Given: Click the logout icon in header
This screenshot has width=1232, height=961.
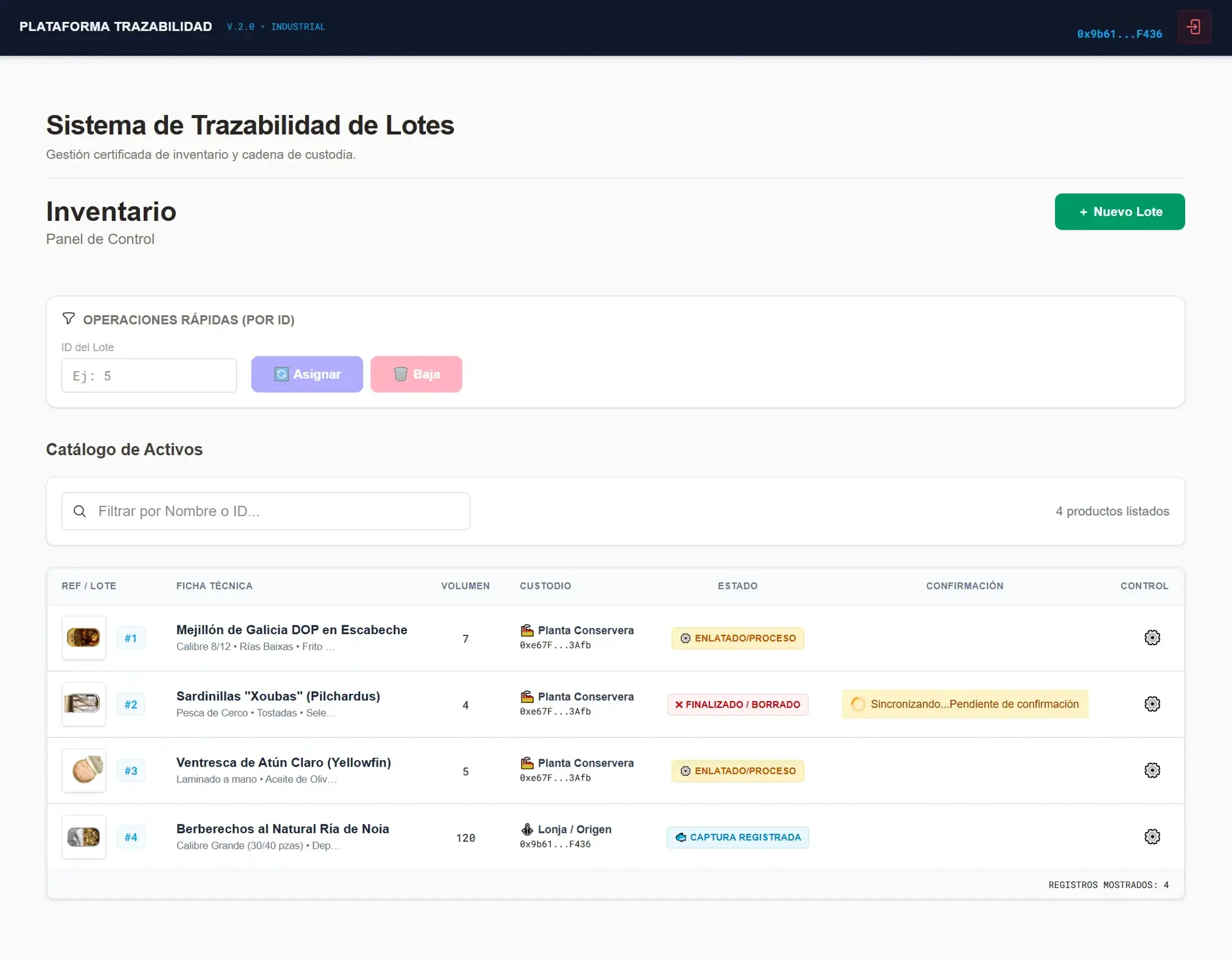Looking at the screenshot, I should [1193, 27].
